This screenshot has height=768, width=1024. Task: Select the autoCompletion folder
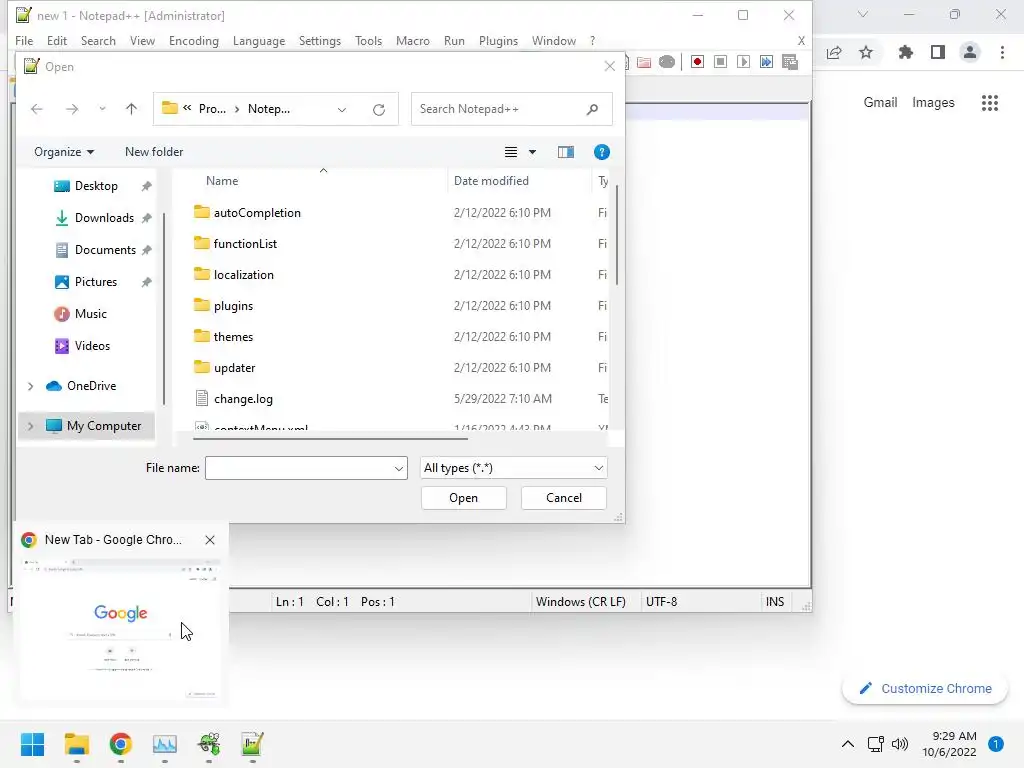pos(257,213)
